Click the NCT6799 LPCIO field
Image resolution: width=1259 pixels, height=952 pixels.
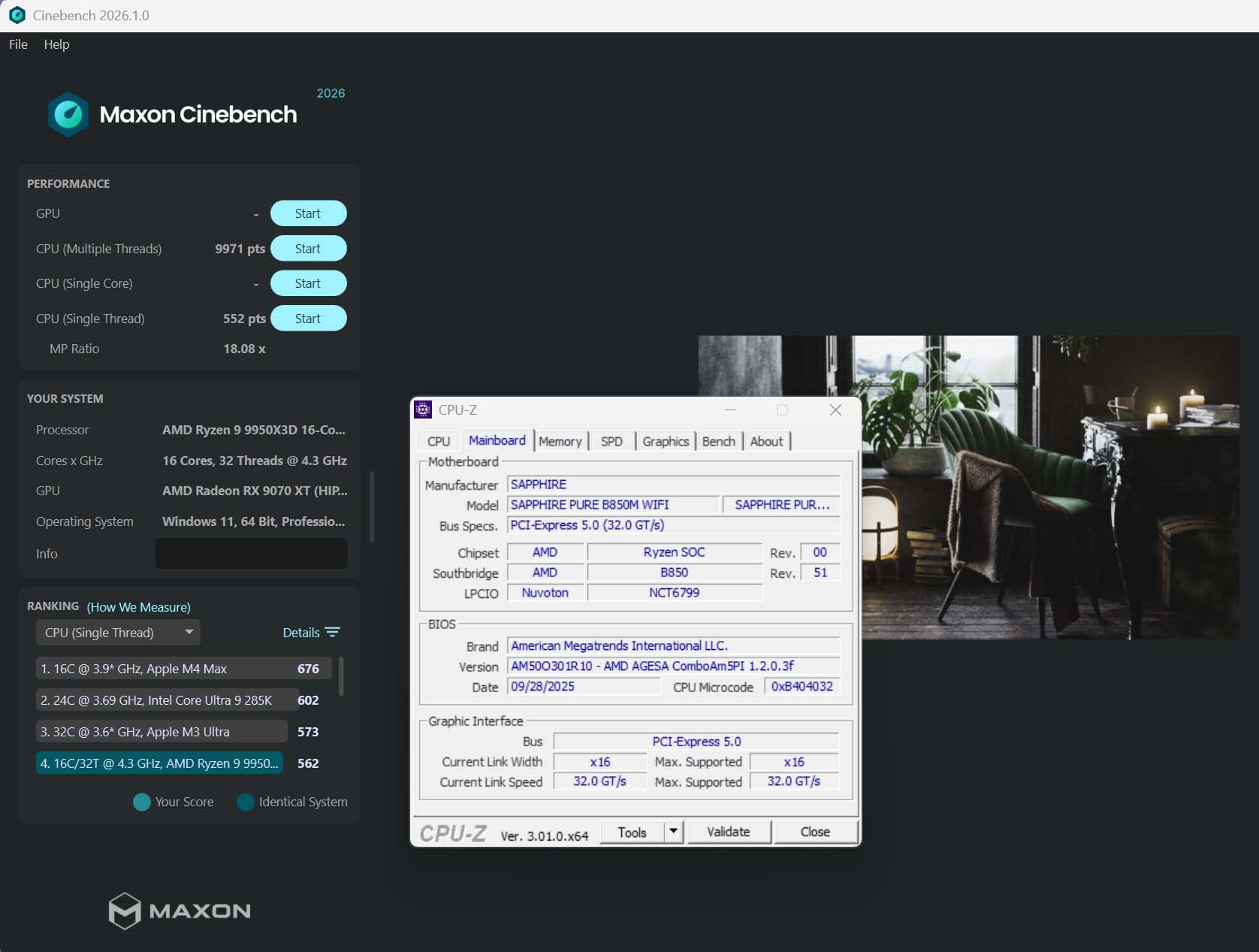pyautogui.click(x=674, y=593)
